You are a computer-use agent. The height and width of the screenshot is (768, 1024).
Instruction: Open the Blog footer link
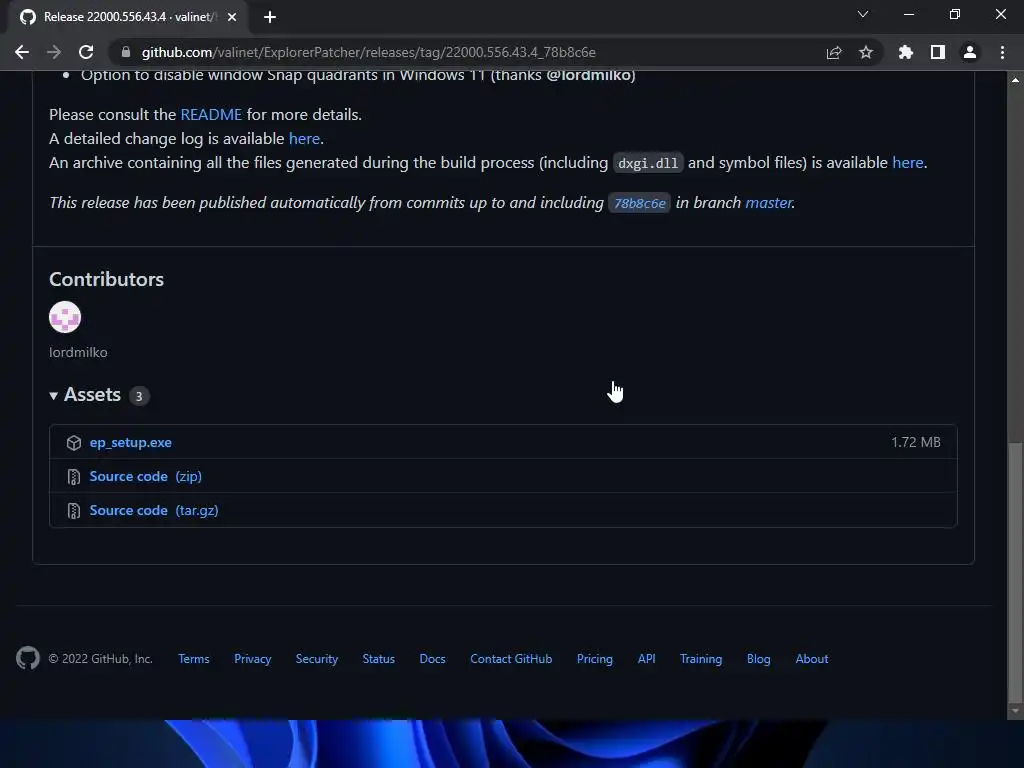759,659
